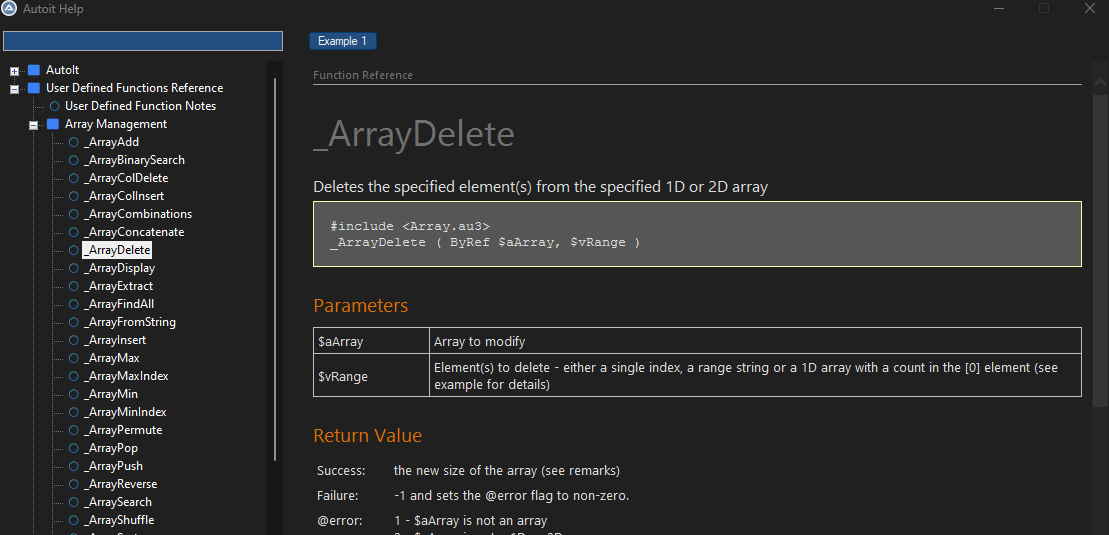The image size is (1109, 535).
Task: Open the _ArrayPop page
Action: (110, 448)
